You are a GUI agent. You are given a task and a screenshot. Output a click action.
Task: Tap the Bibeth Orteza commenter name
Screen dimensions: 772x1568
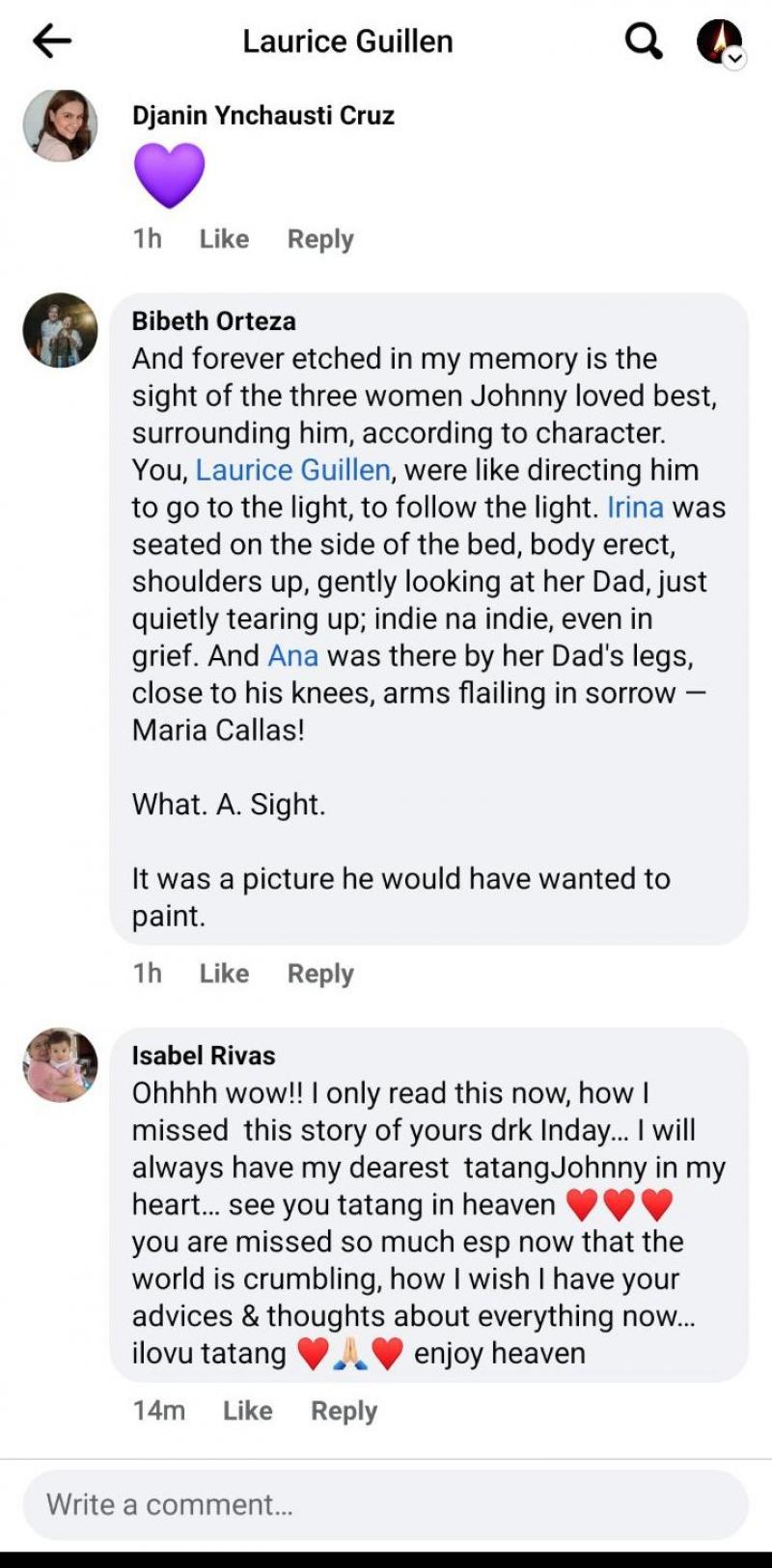click(x=214, y=320)
